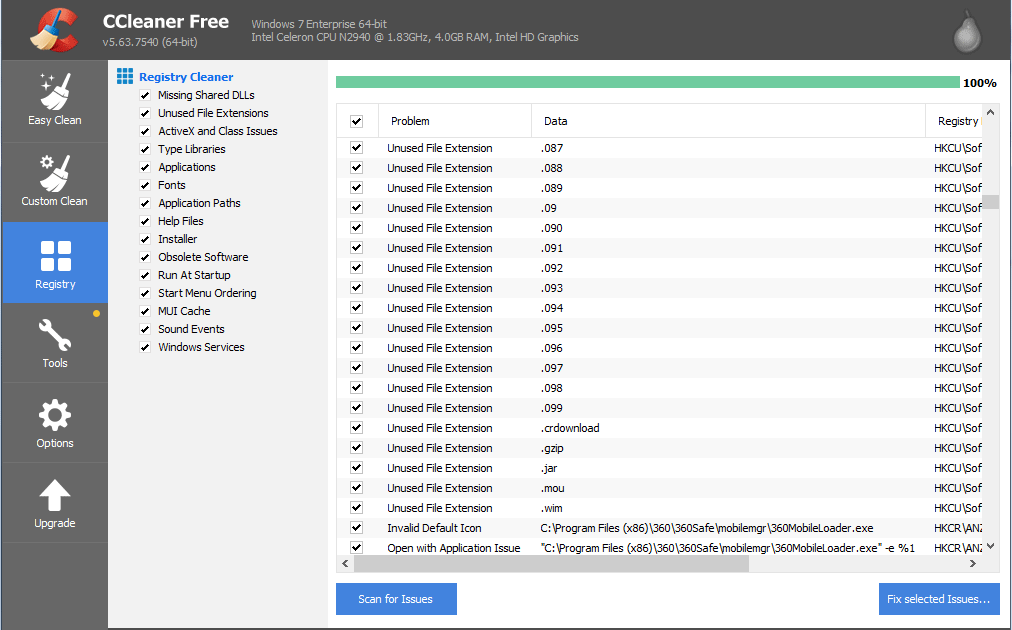This screenshot has height=630, width=1012.
Task: Click the 100% progress label
Action: (x=980, y=83)
